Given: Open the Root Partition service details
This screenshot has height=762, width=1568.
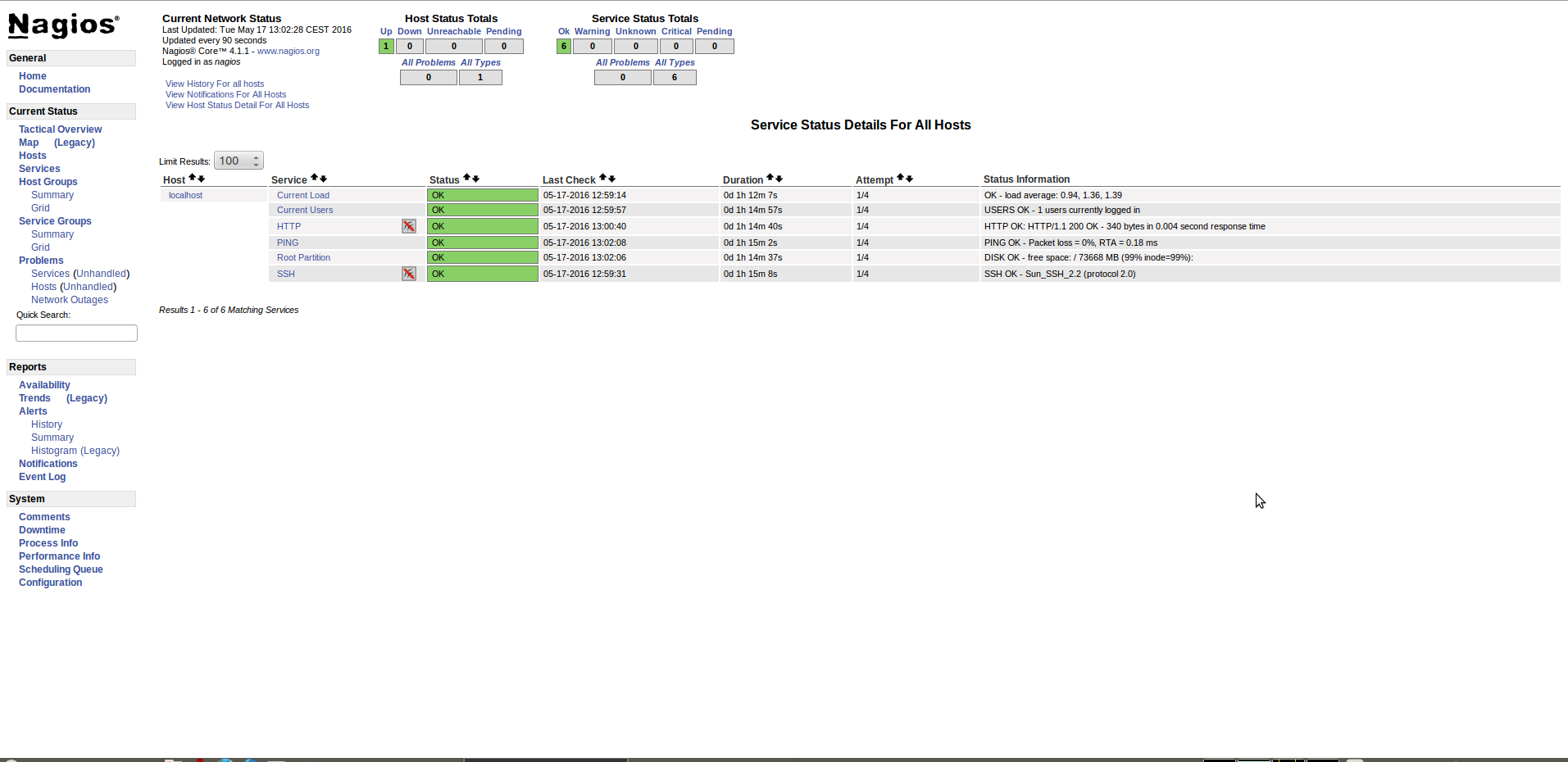Looking at the screenshot, I should 303,257.
